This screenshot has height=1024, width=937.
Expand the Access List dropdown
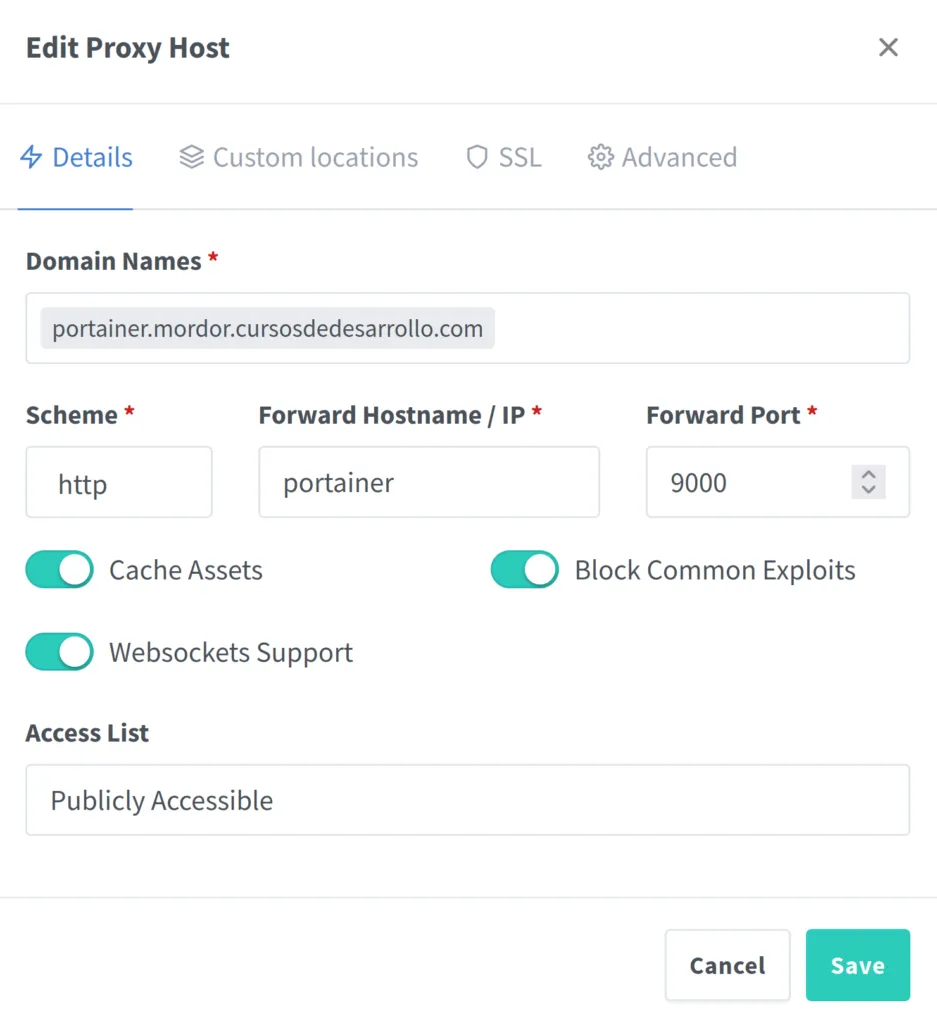click(x=467, y=800)
